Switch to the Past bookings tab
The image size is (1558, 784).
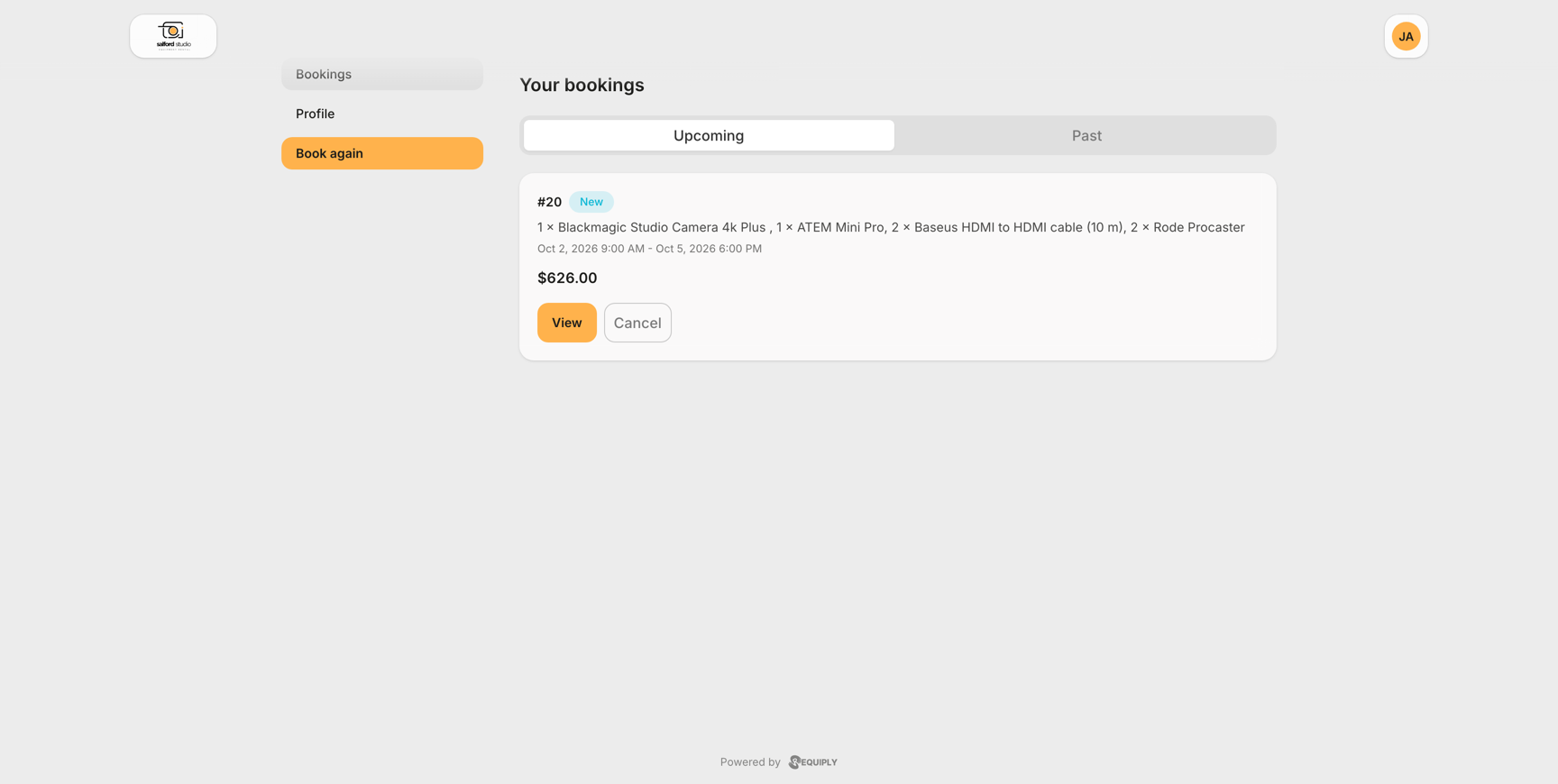(x=1086, y=135)
